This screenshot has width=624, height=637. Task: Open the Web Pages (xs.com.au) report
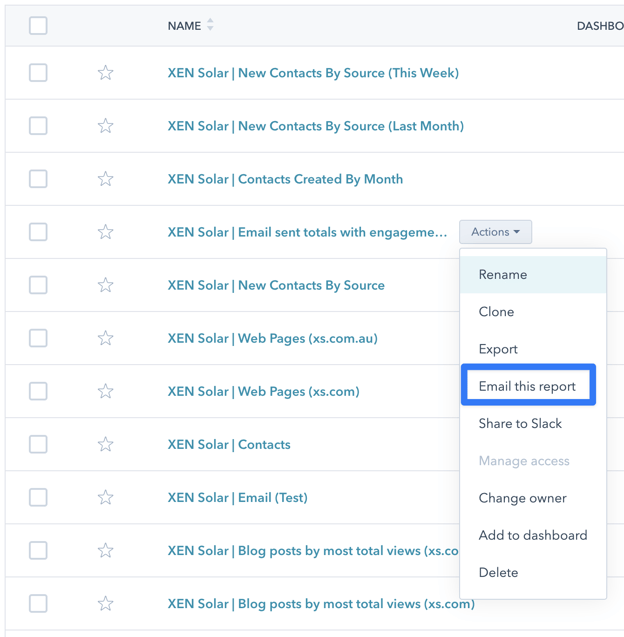tap(273, 338)
